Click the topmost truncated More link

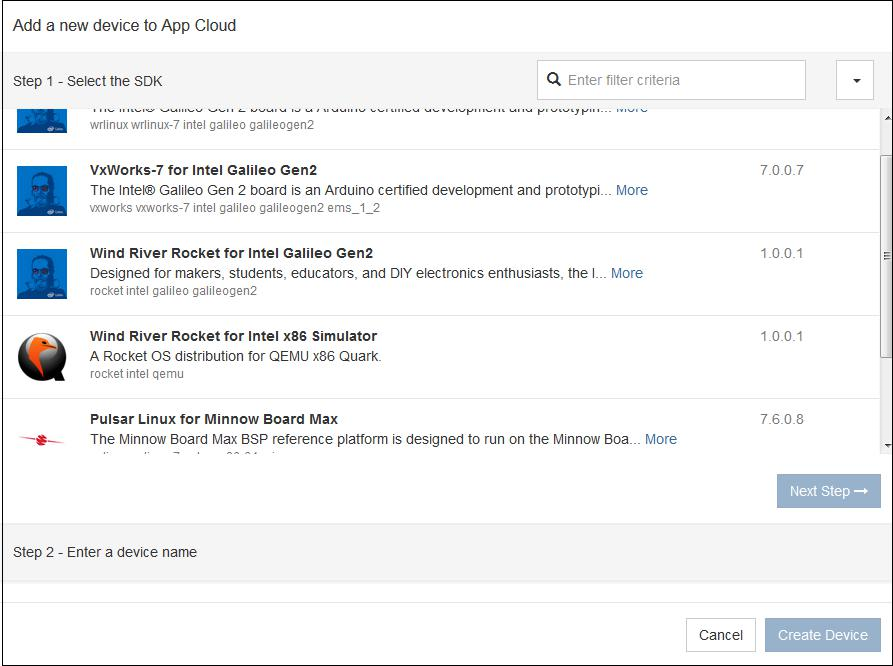coord(631,109)
